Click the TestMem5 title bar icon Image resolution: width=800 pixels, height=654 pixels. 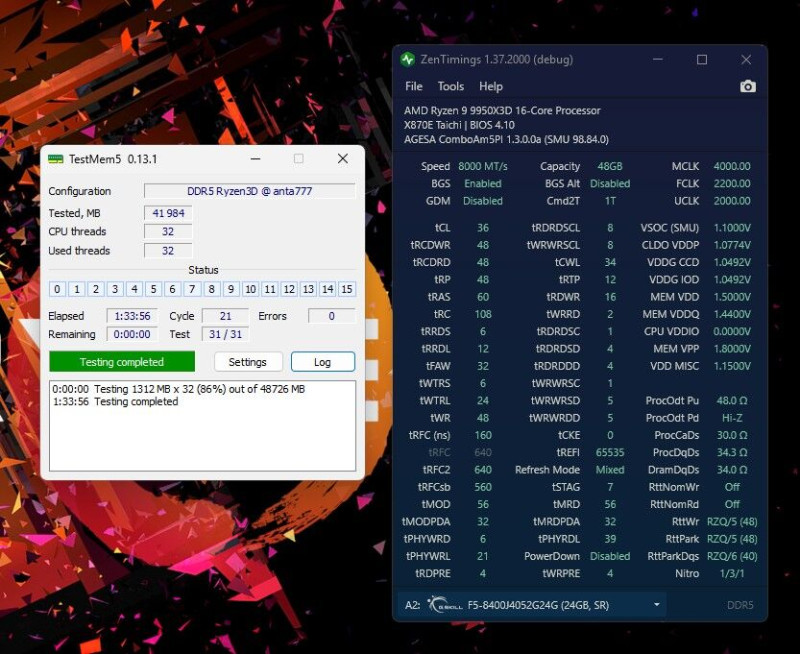pos(56,159)
